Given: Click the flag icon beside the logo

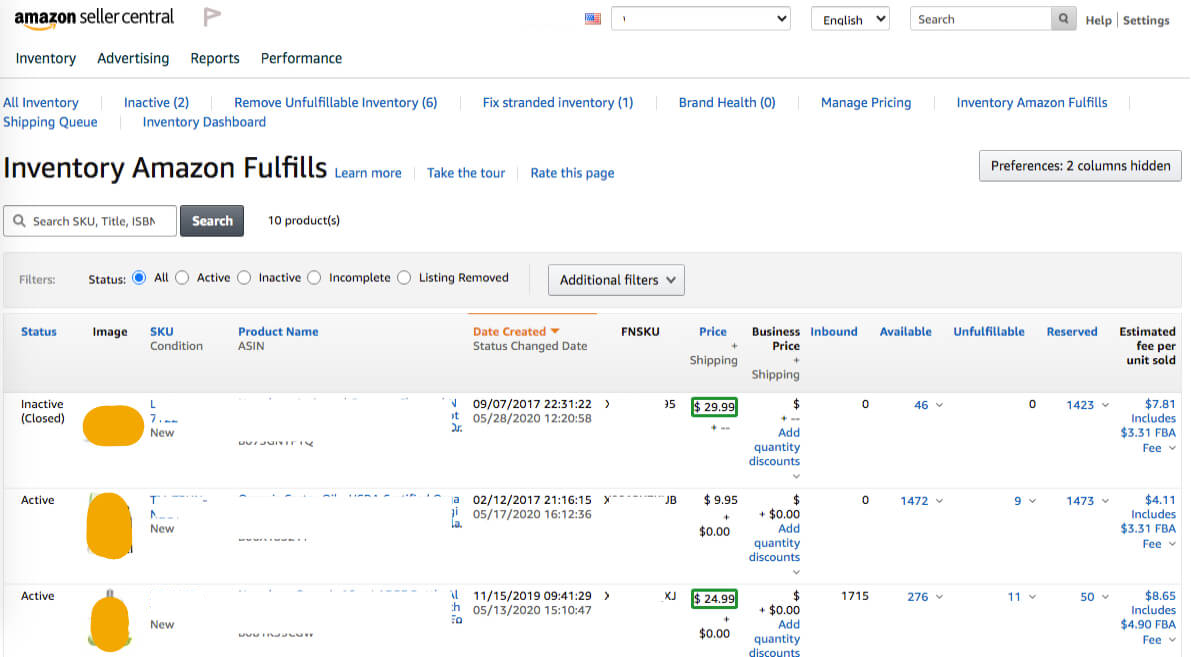Looking at the screenshot, I should [x=212, y=17].
